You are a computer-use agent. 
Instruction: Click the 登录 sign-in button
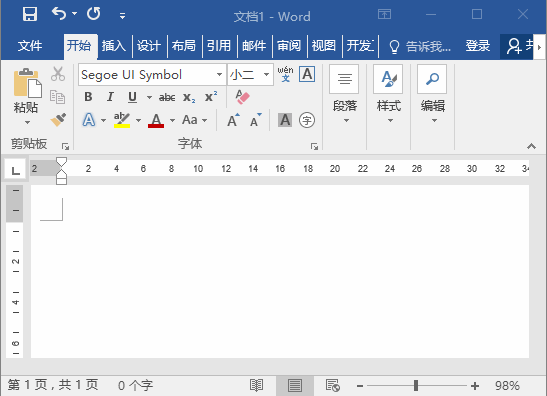pos(478,46)
